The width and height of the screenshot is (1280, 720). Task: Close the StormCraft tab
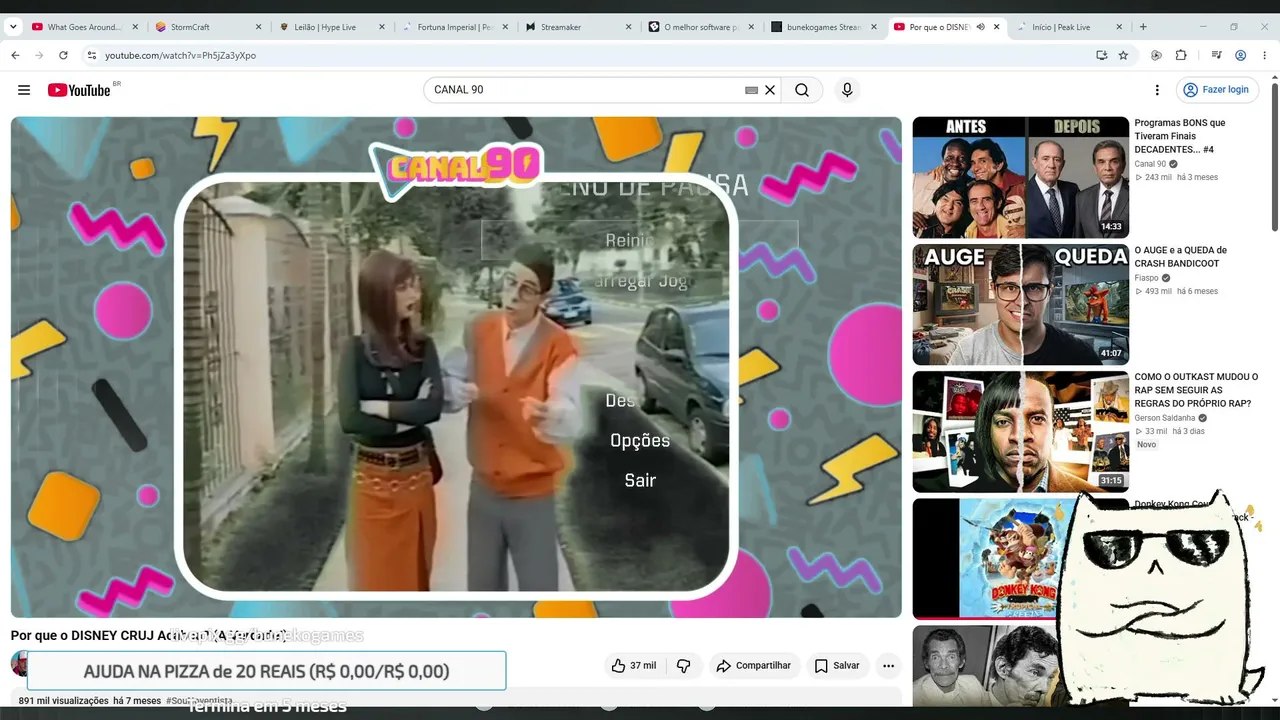click(x=258, y=27)
